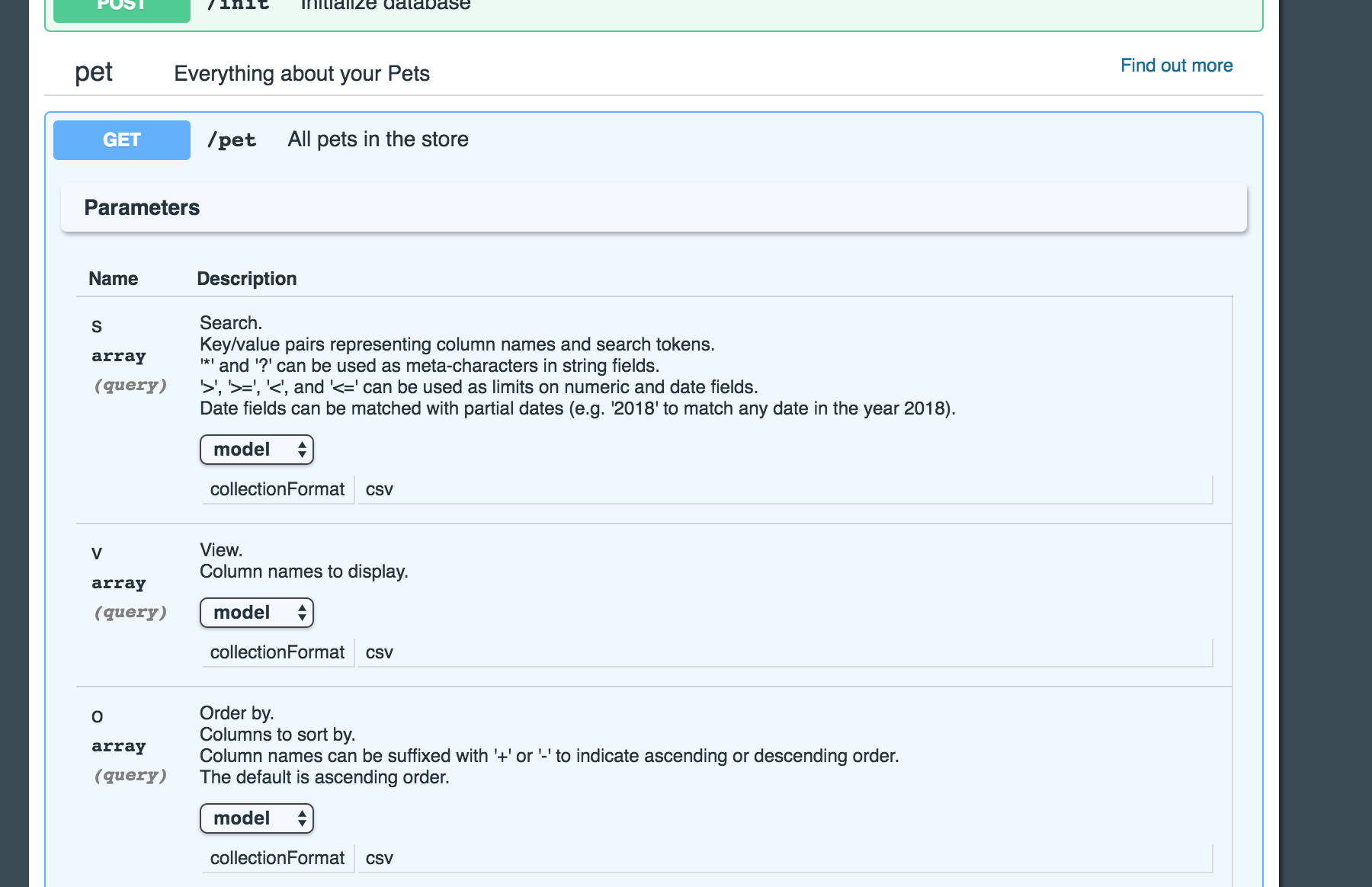Collapse the GET /pet operation via GET badge

click(122, 140)
